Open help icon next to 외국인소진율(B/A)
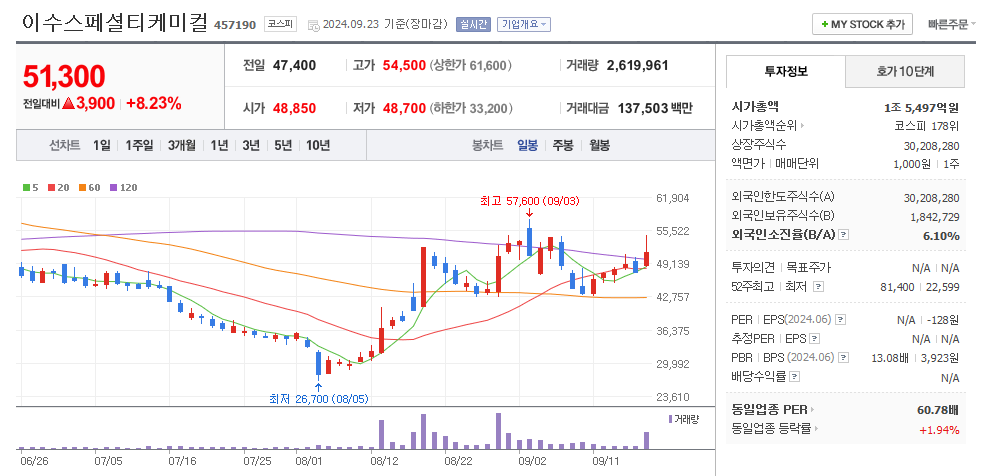Viewport: 989px width, 476px height. tap(844, 235)
